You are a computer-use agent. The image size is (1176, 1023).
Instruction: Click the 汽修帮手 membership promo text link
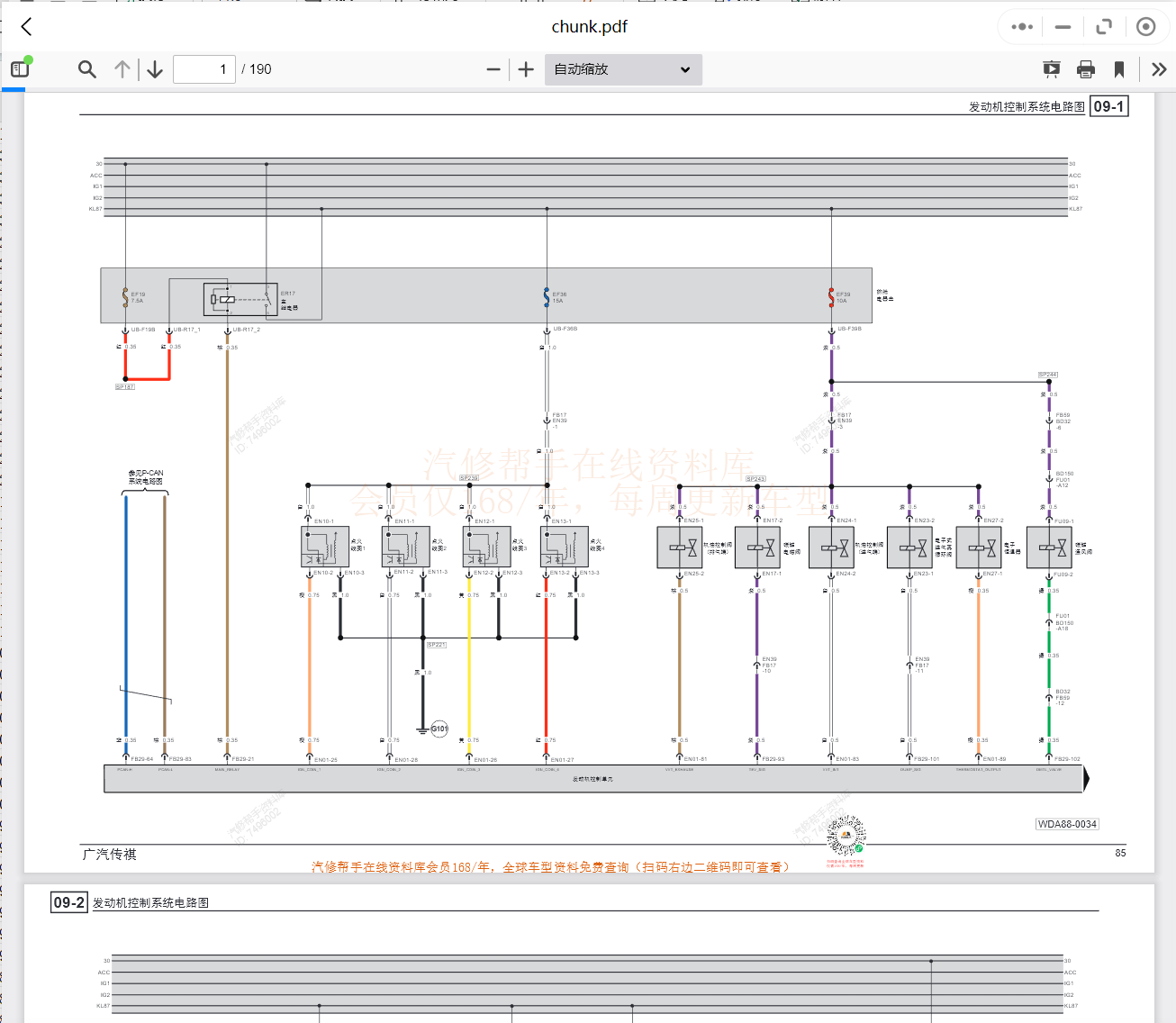(x=551, y=867)
